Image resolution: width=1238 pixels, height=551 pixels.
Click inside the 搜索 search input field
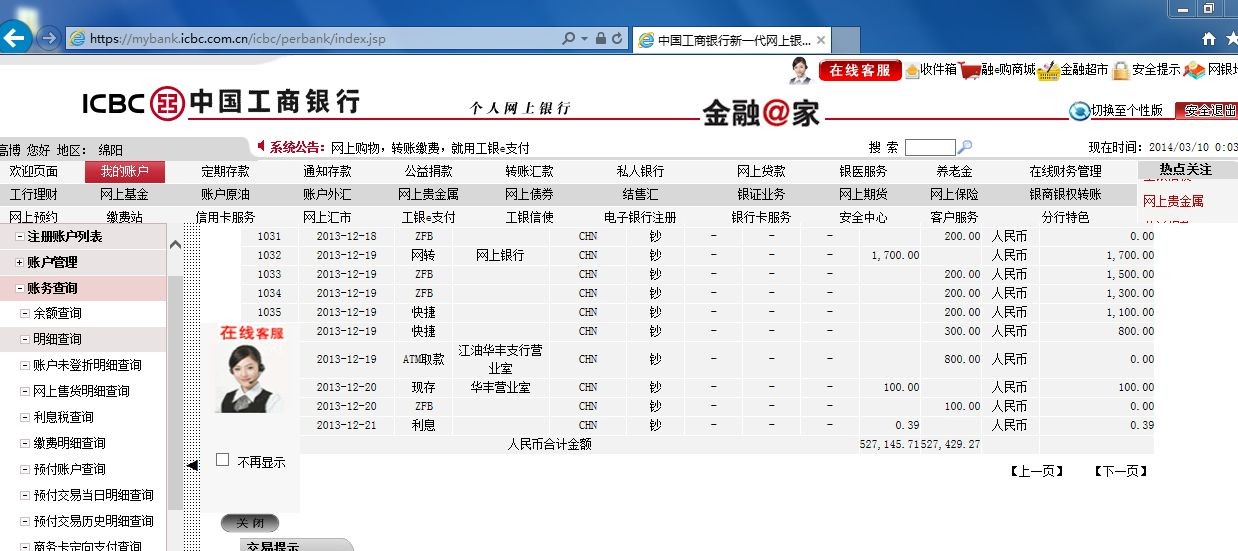tap(929, 148)
